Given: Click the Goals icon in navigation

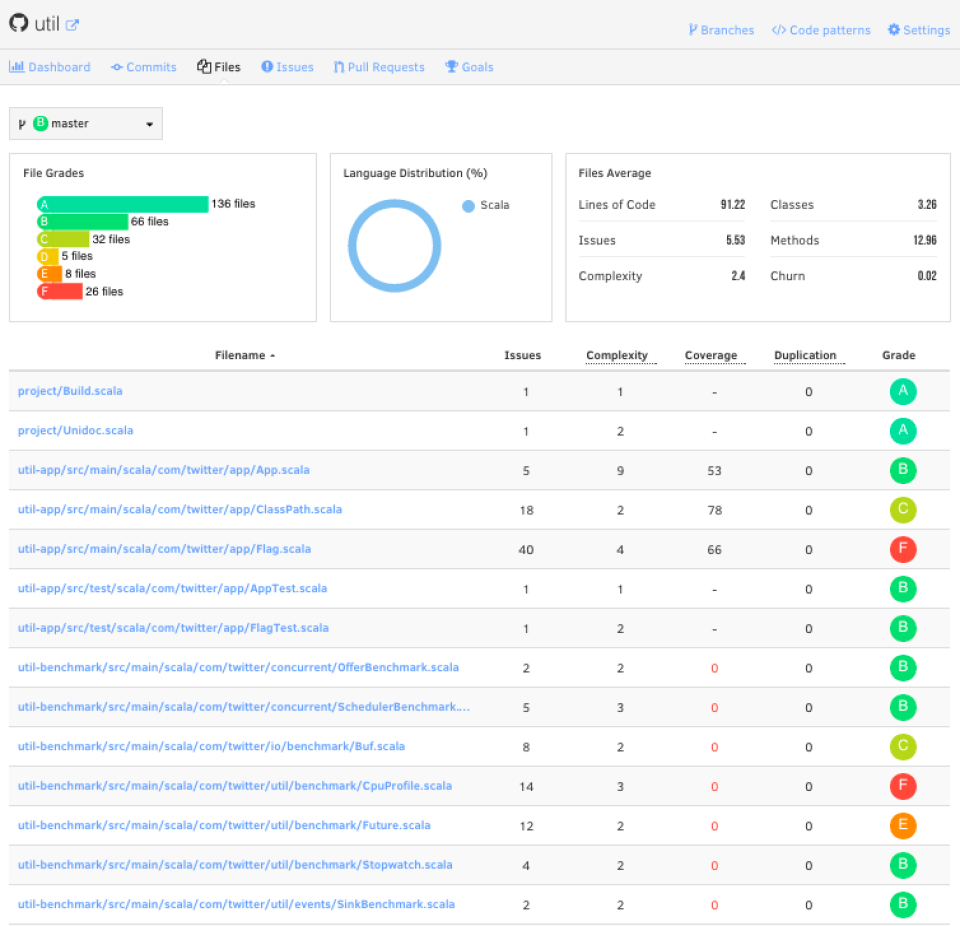Looking at the screenshot, I should [450, 67].
